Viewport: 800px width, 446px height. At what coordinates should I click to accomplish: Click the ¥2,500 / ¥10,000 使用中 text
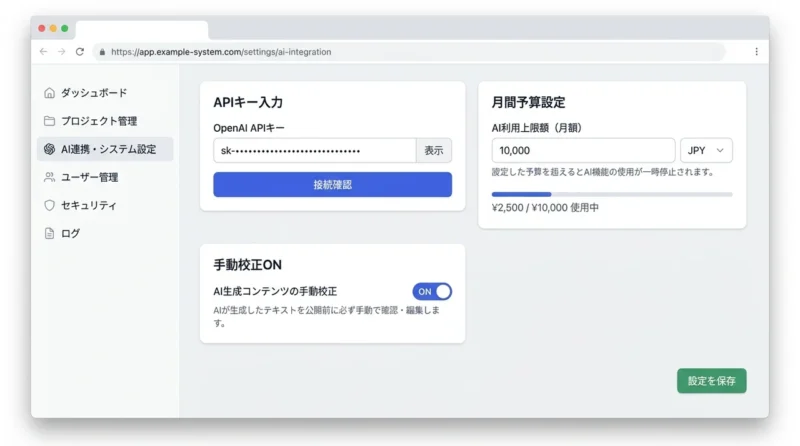545,208
